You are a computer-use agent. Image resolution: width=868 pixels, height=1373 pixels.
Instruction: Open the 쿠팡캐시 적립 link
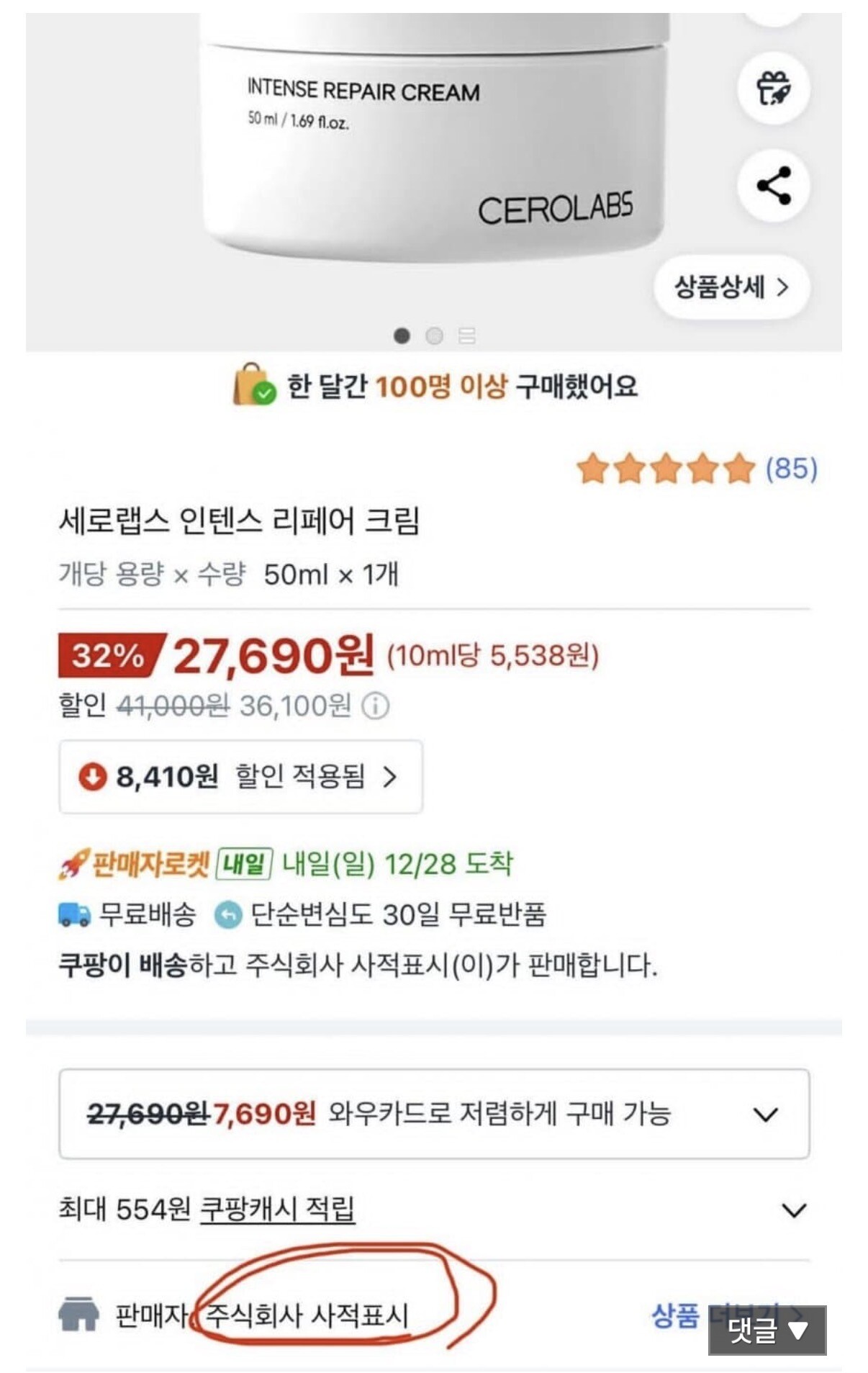pos(277,1209)
